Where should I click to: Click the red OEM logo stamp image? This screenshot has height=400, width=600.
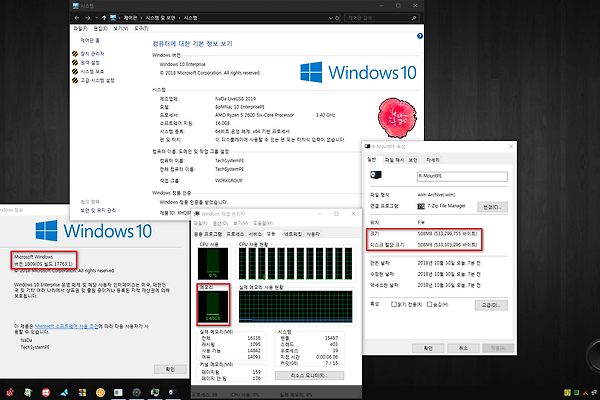[x=397, y=118]
